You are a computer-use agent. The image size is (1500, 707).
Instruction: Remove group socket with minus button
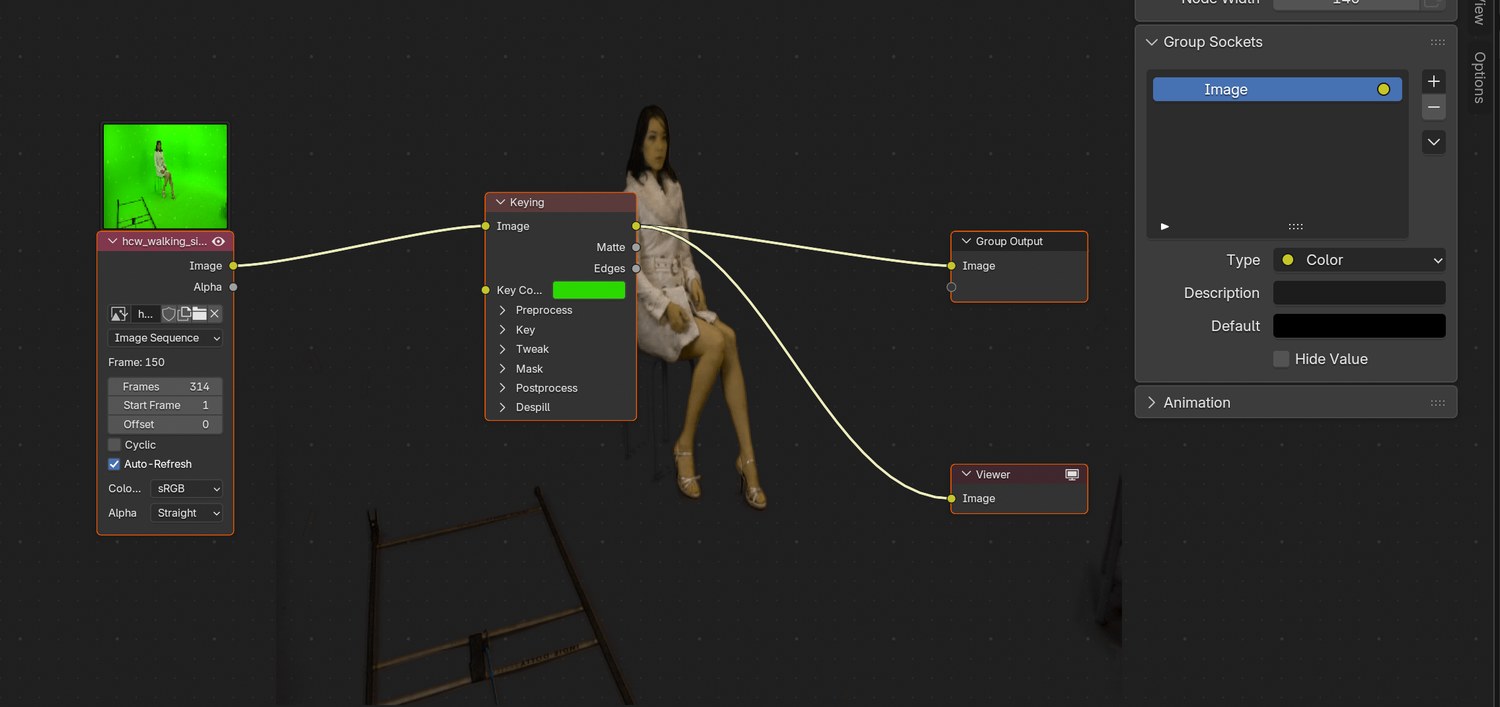tap(1434, 107)
